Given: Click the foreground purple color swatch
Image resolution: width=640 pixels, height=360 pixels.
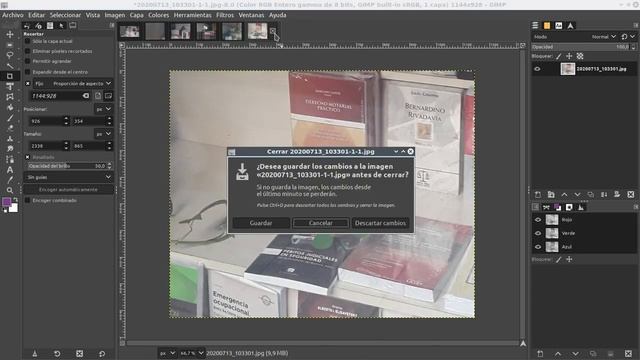Looking at the screenshot, I should tap(7, 202).
